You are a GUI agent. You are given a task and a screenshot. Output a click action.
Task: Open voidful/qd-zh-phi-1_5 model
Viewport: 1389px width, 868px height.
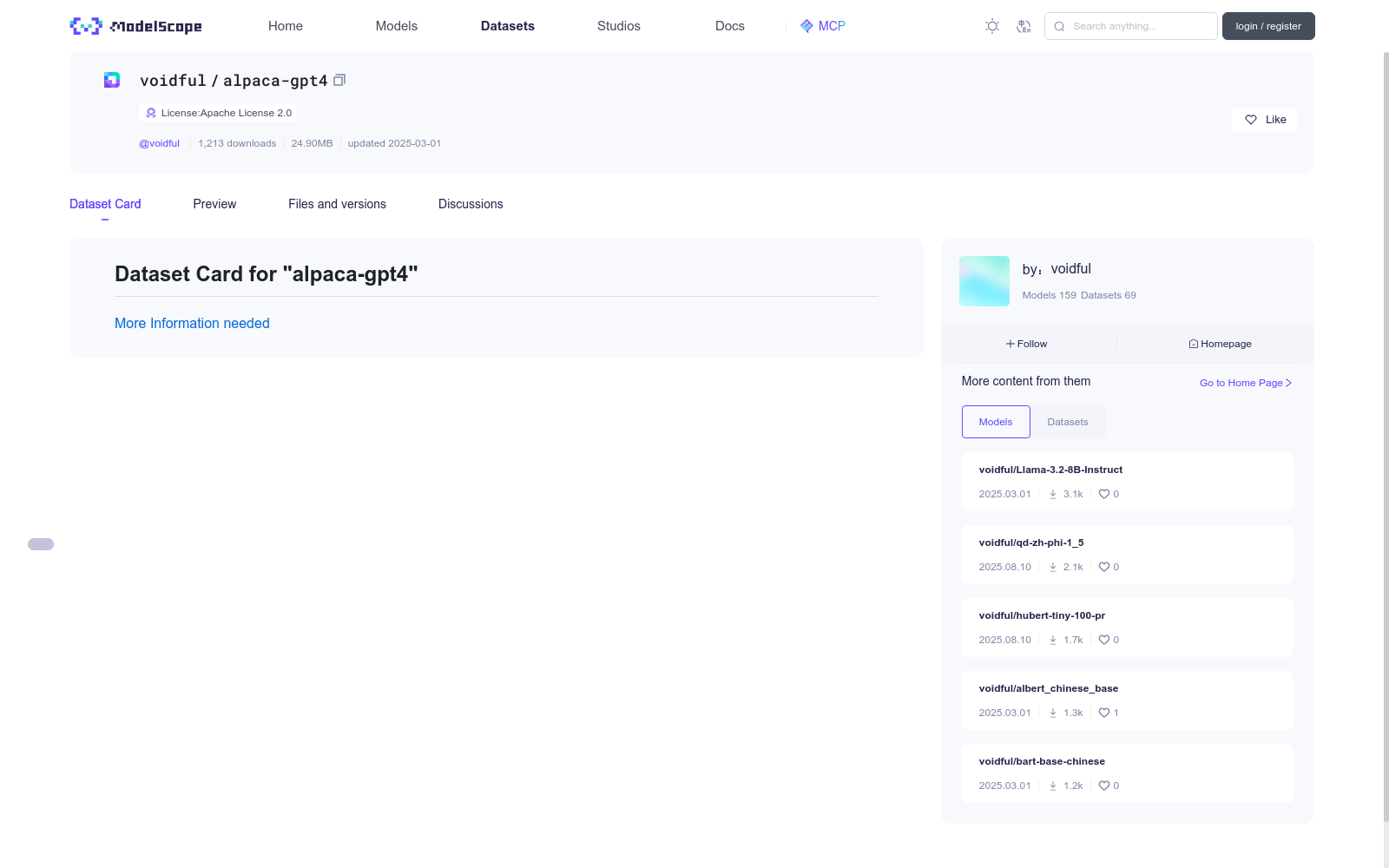coord(1031,542)
